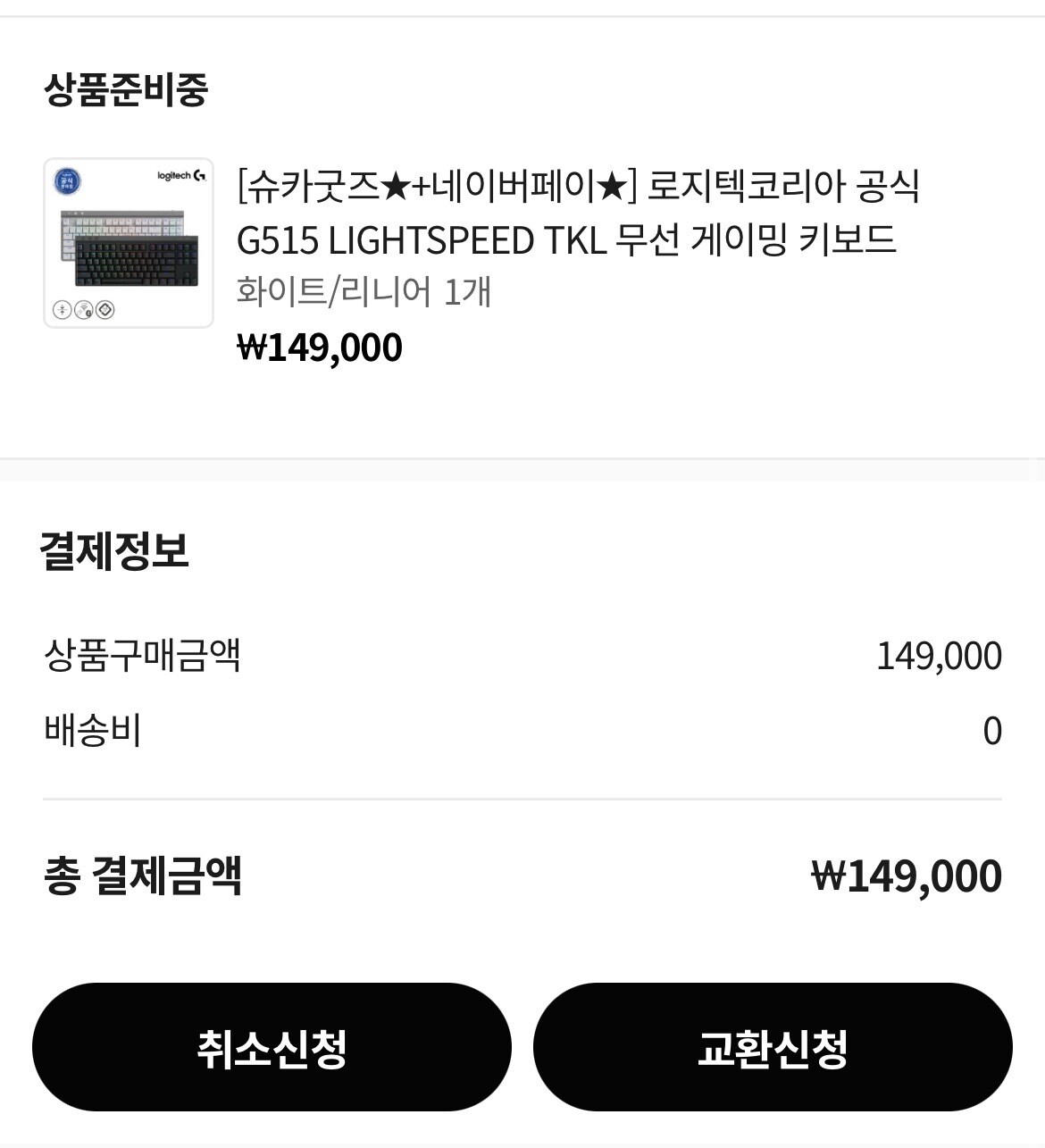The width and height of the screenshot is (1045, 1148).
Task: Click the blue official badge on thumbnail
Action: click(x=67, y=182)
